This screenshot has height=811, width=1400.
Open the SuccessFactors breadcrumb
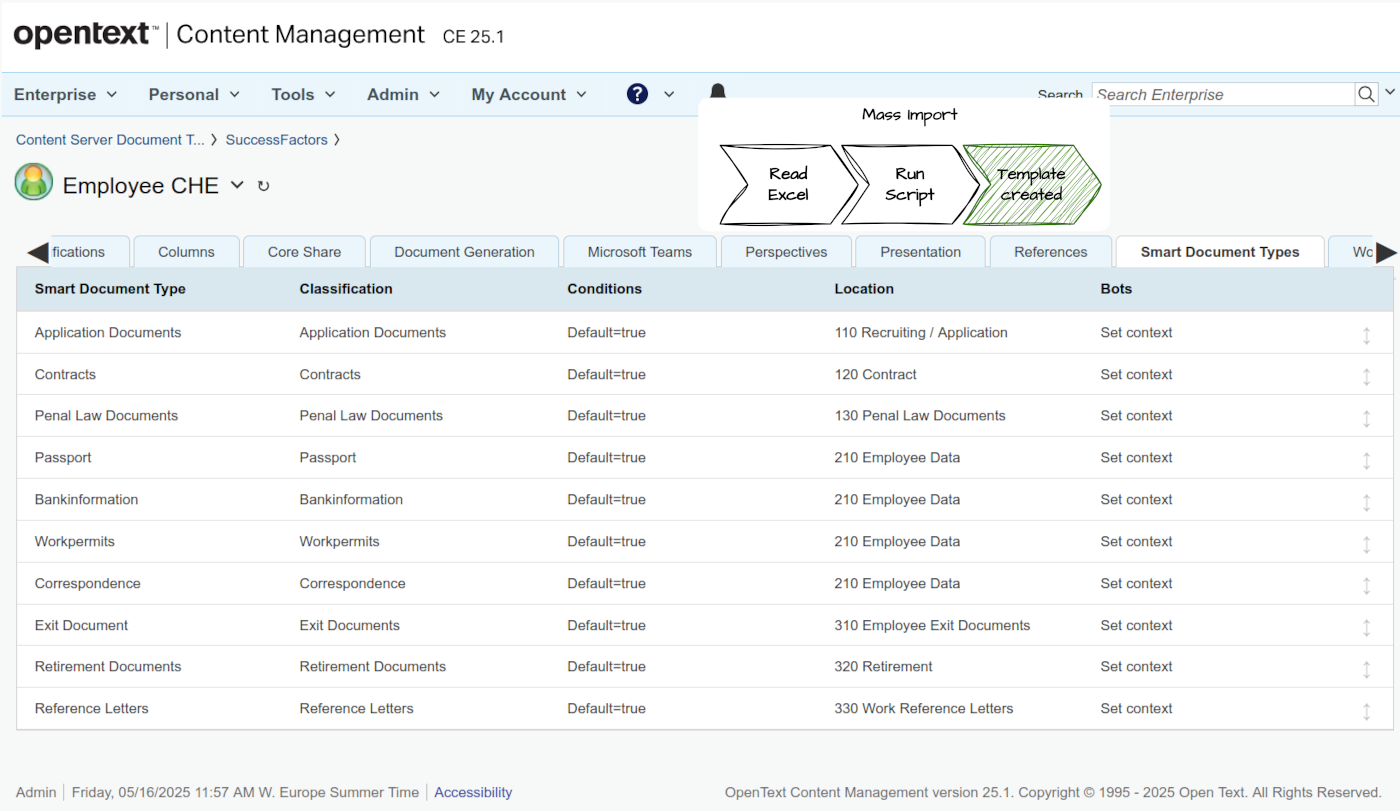pyautogui.click(x=277, y=140)
